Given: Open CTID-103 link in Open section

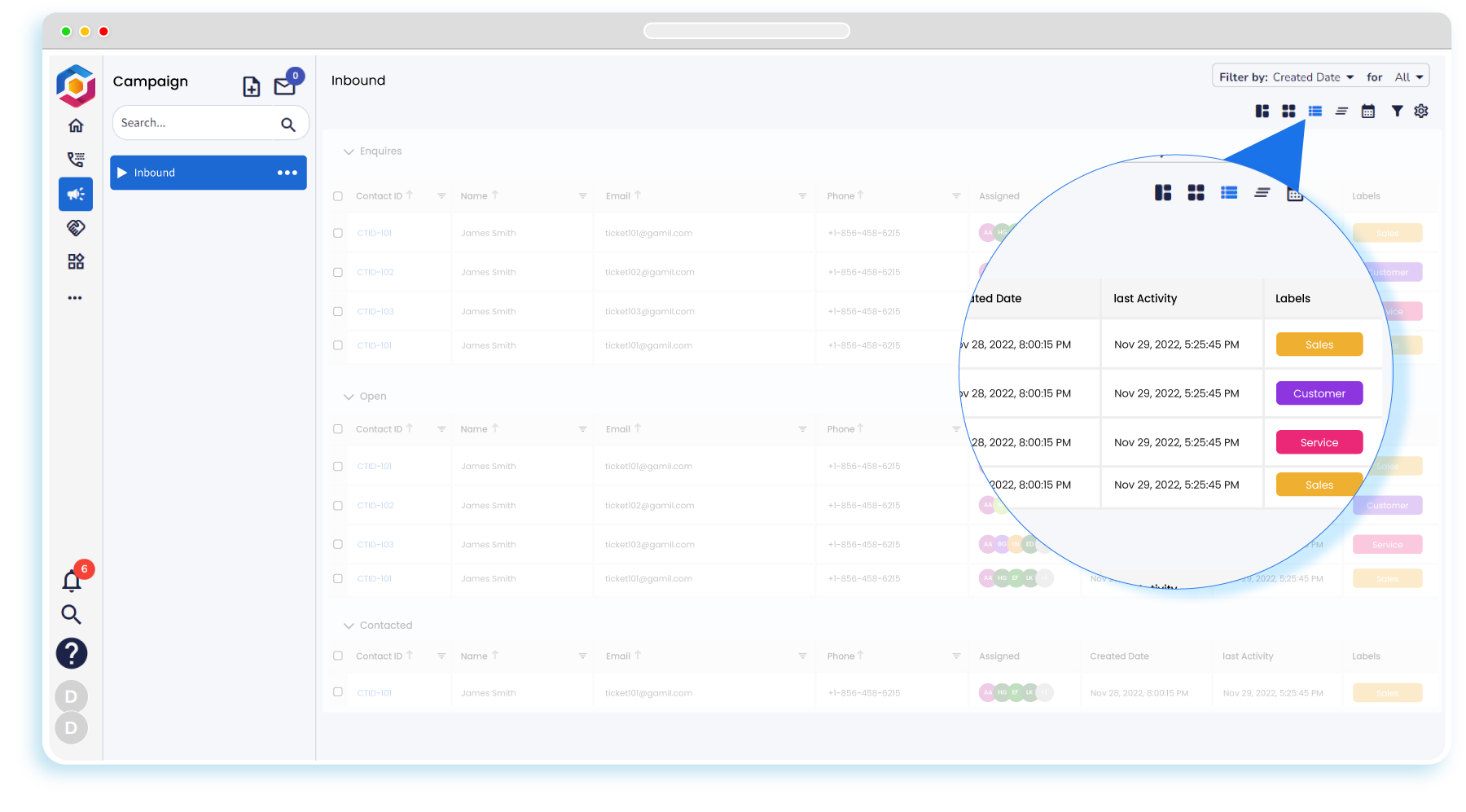Looking at the screenshot, I should [375, 544].
